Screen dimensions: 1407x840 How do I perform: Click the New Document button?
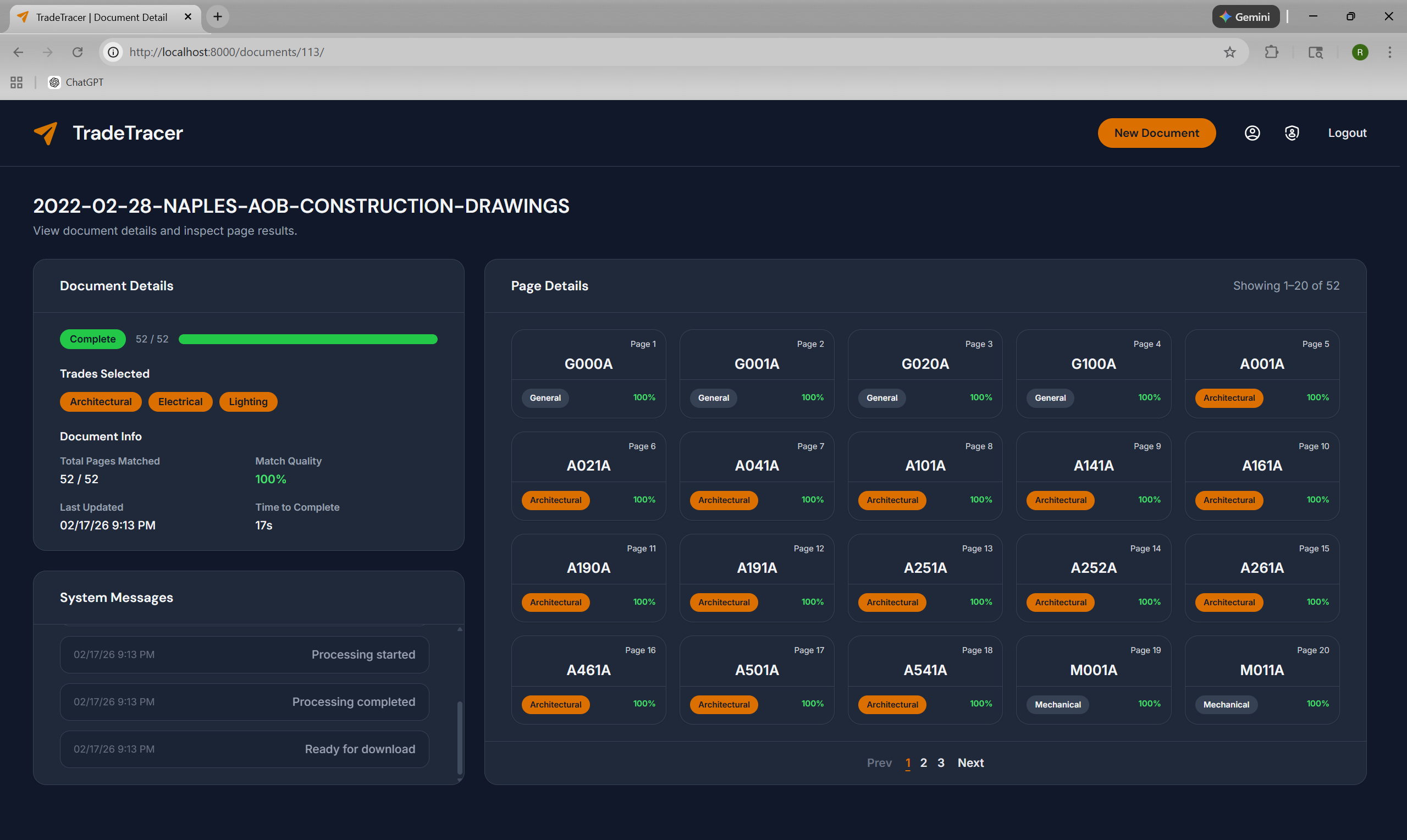click(1156, 133)
